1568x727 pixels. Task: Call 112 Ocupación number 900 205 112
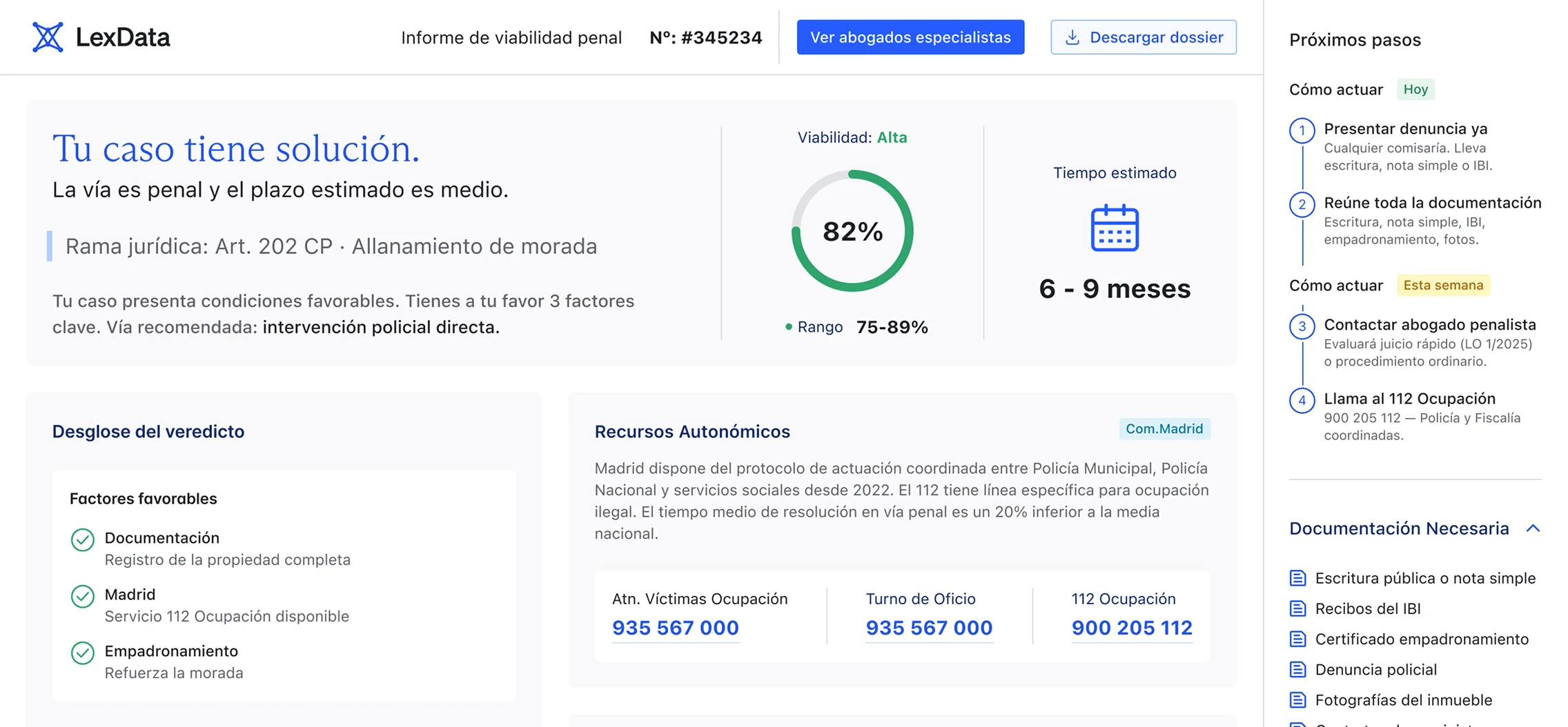click(x=1132, y=628)
